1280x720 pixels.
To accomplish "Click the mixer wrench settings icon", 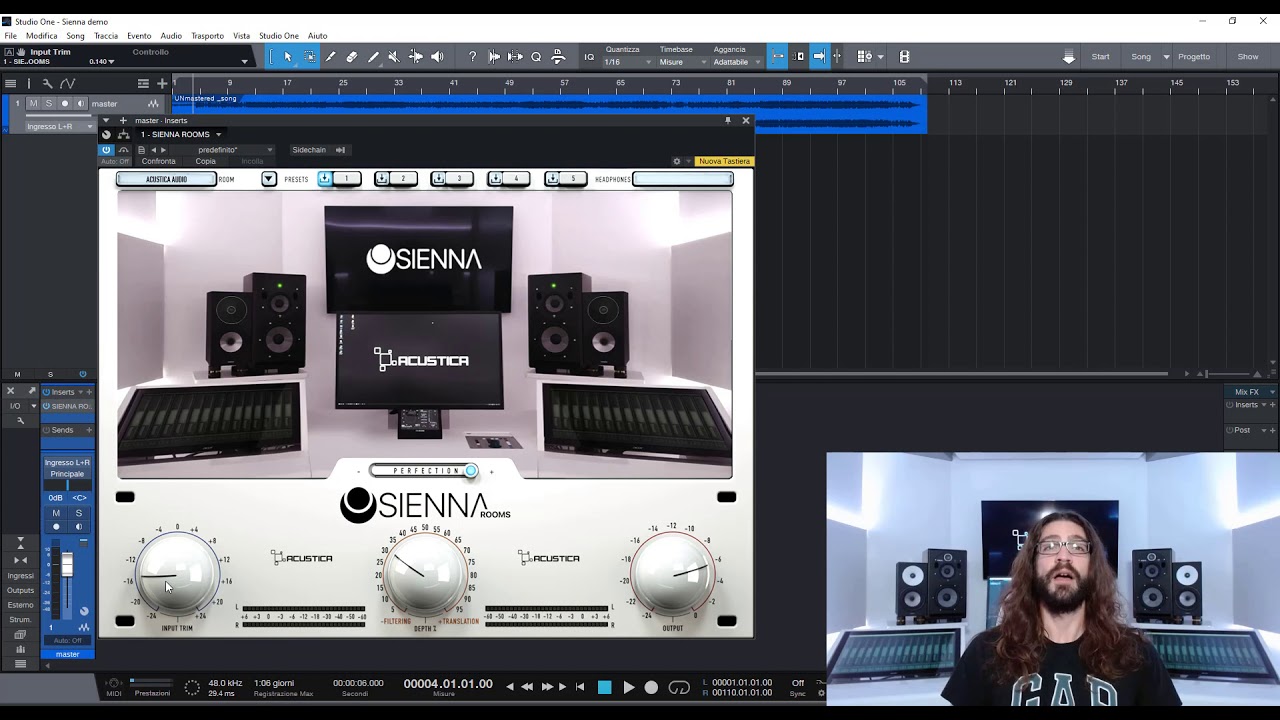I will 20,421.
